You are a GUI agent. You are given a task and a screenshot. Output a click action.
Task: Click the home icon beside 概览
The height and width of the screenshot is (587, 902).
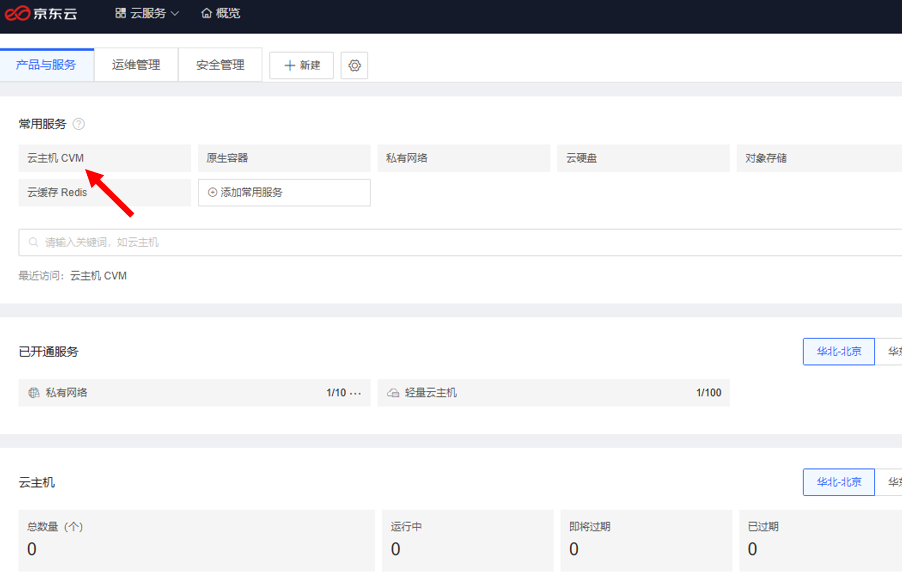point(207,13)
